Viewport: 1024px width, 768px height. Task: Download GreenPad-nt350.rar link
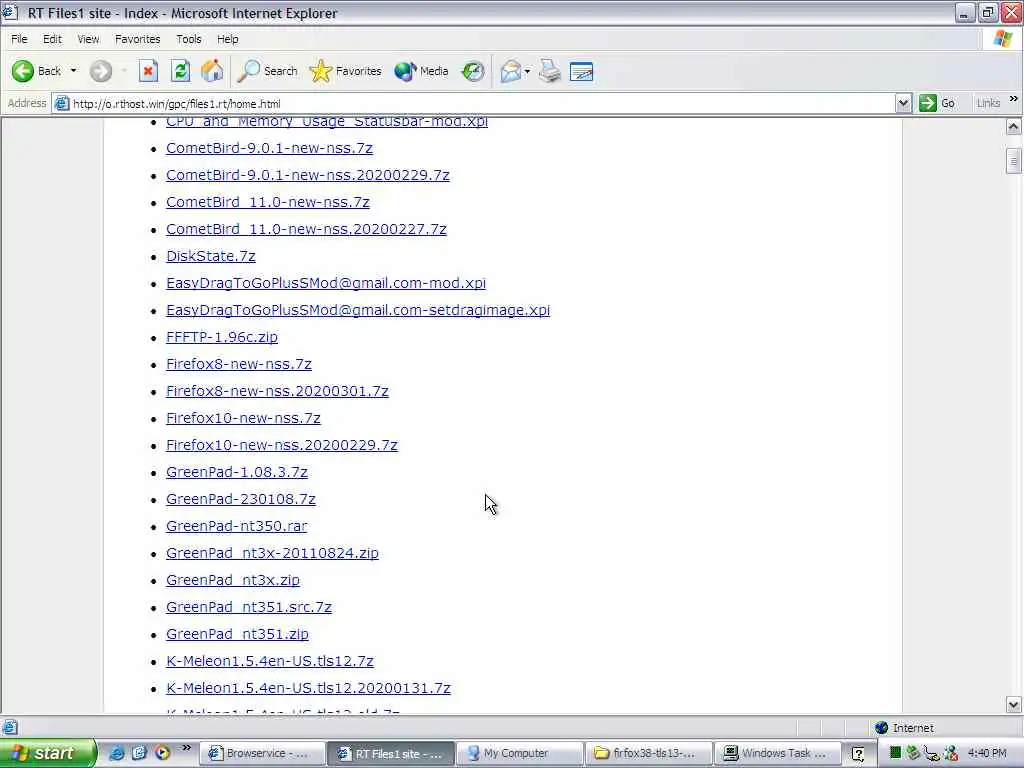(x=236, y=526)
